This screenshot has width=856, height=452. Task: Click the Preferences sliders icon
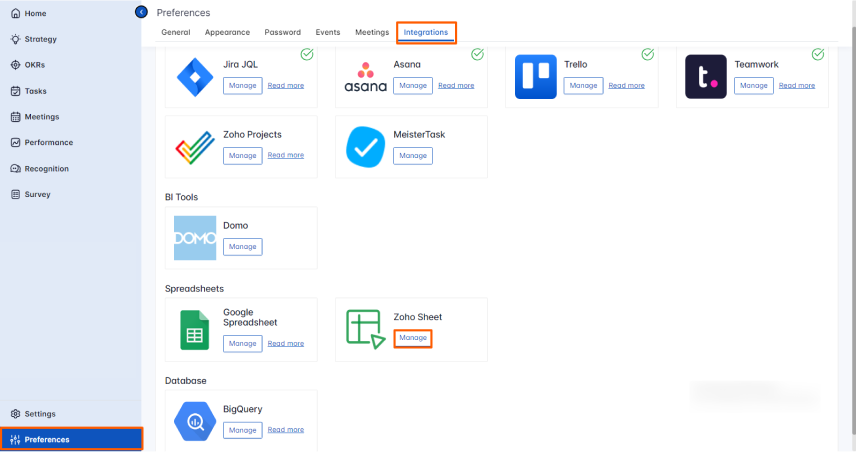(15, 439)
